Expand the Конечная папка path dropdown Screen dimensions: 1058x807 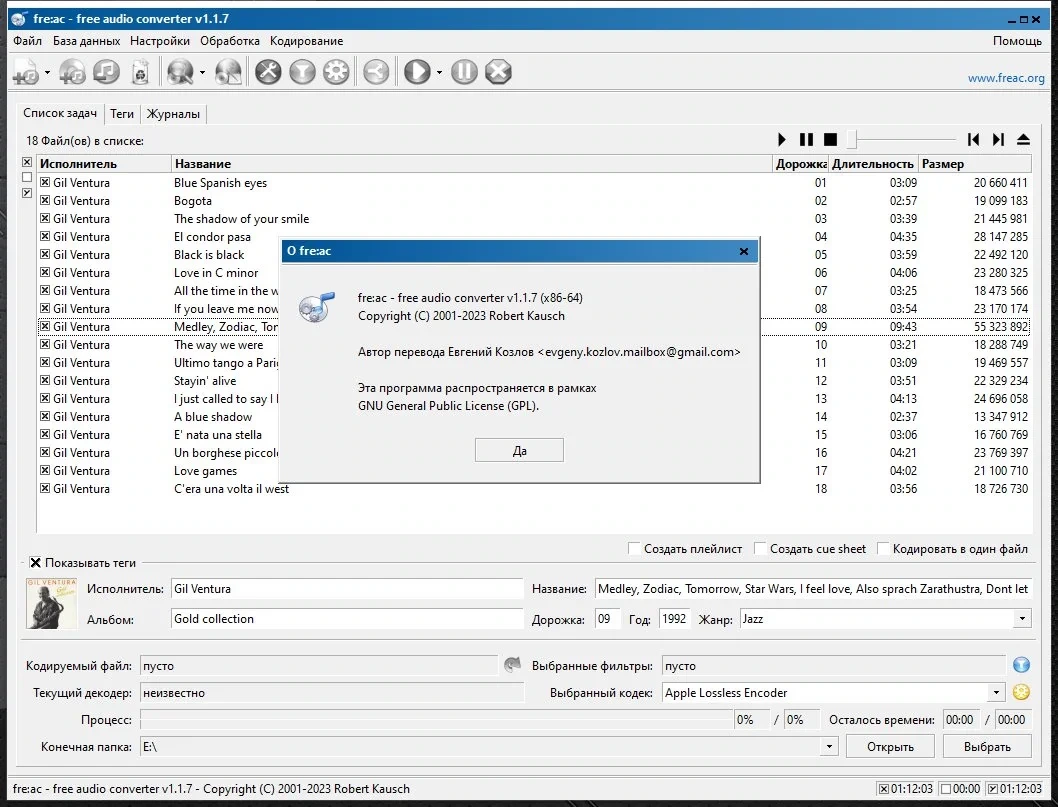point(829,746)
